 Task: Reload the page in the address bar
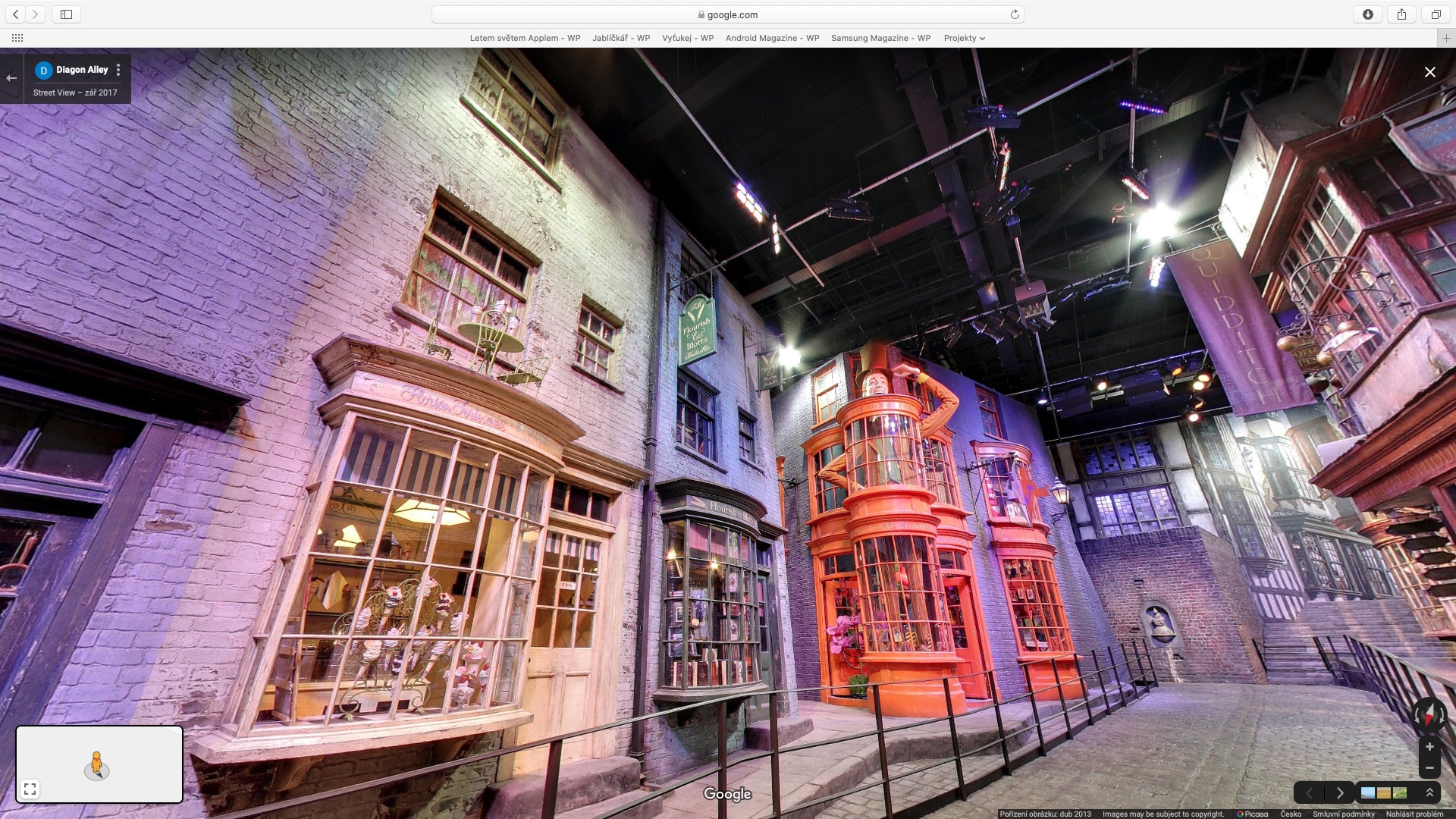click(x=1015, y=14)
